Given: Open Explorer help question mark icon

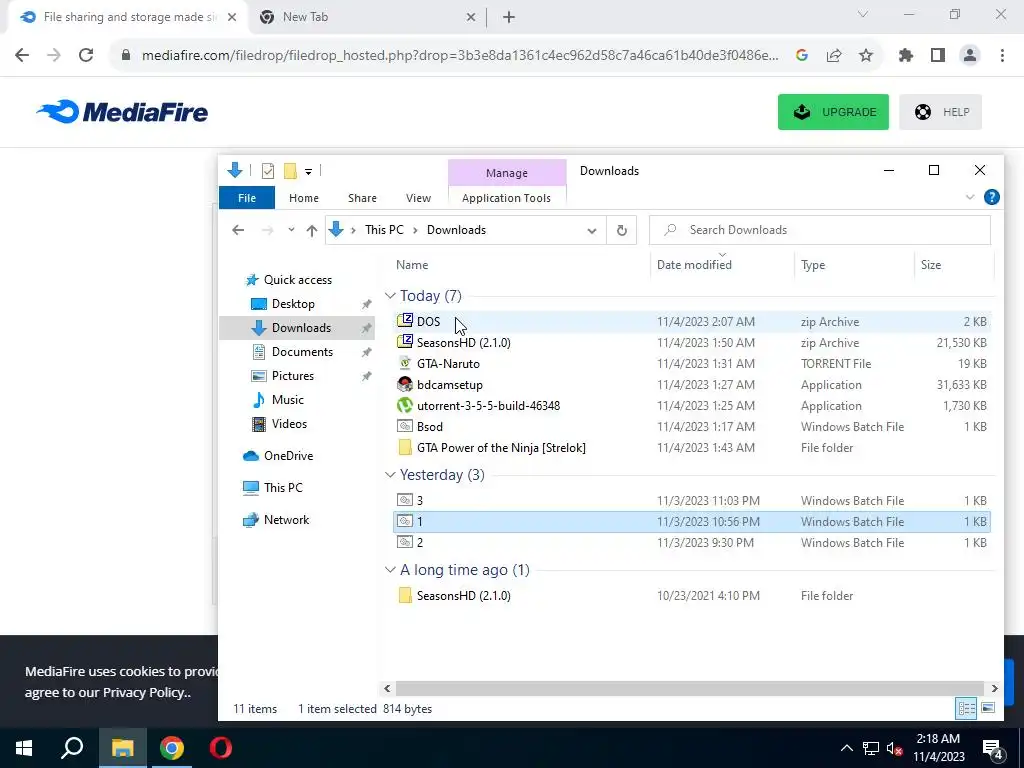Looking at the screenshot, I should (991, 197).
